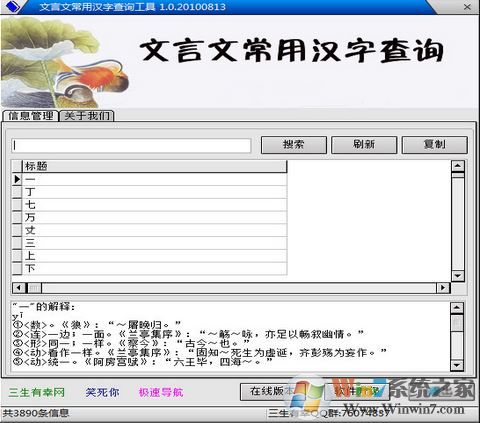Open the 三生有幸网 link
Viewport: 481px width, 423px height.
pyautogui.click(x=37, y=392)
